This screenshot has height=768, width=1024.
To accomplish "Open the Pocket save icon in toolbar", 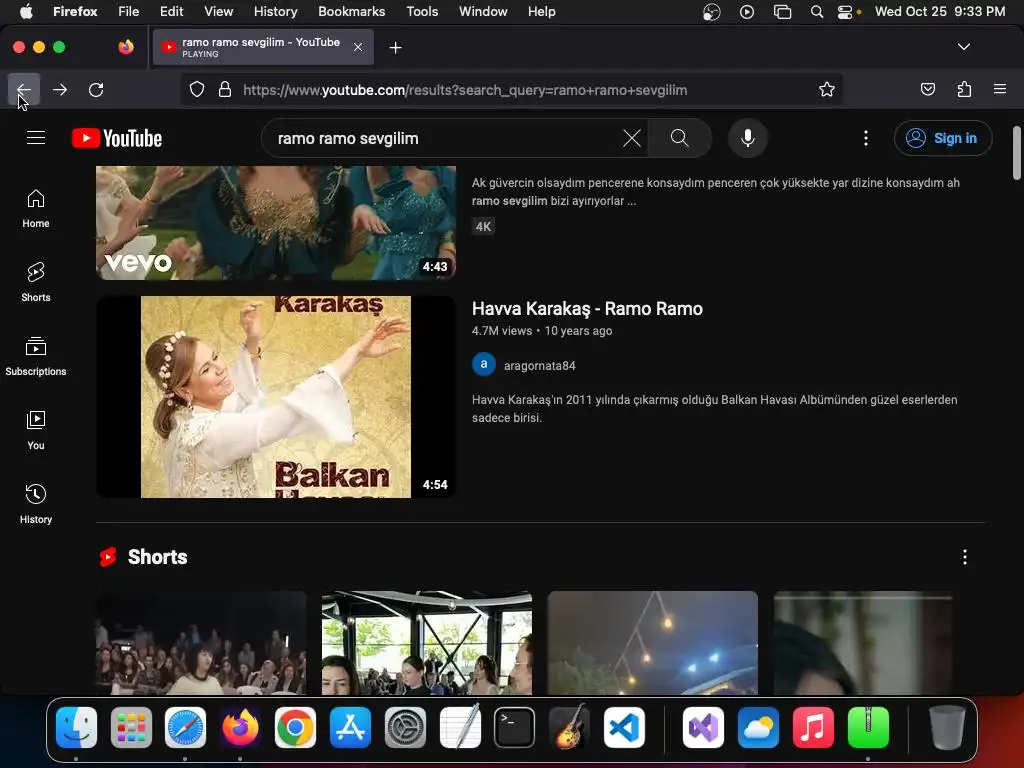I will tap(927, 89).
